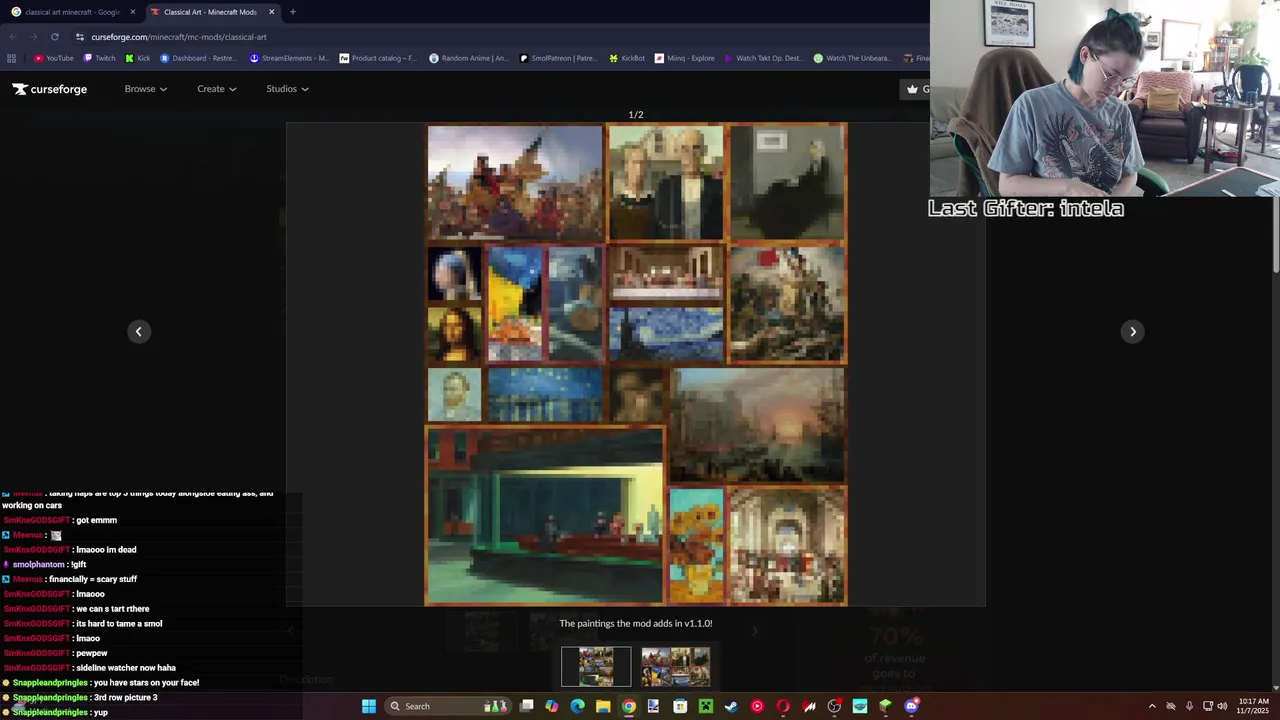Open Steam from the taskbar

731,706
